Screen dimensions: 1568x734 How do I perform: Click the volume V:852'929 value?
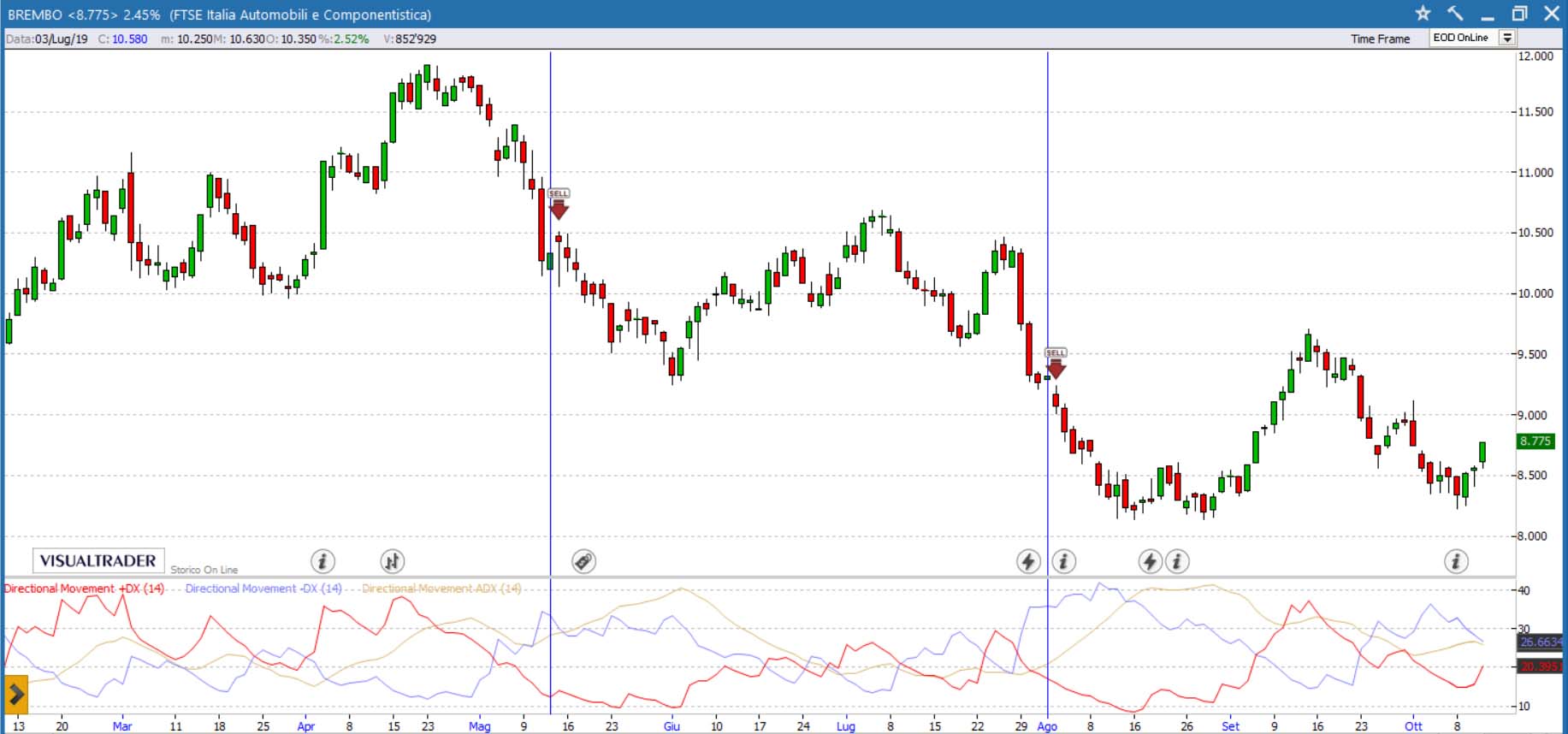pos(410,38)
